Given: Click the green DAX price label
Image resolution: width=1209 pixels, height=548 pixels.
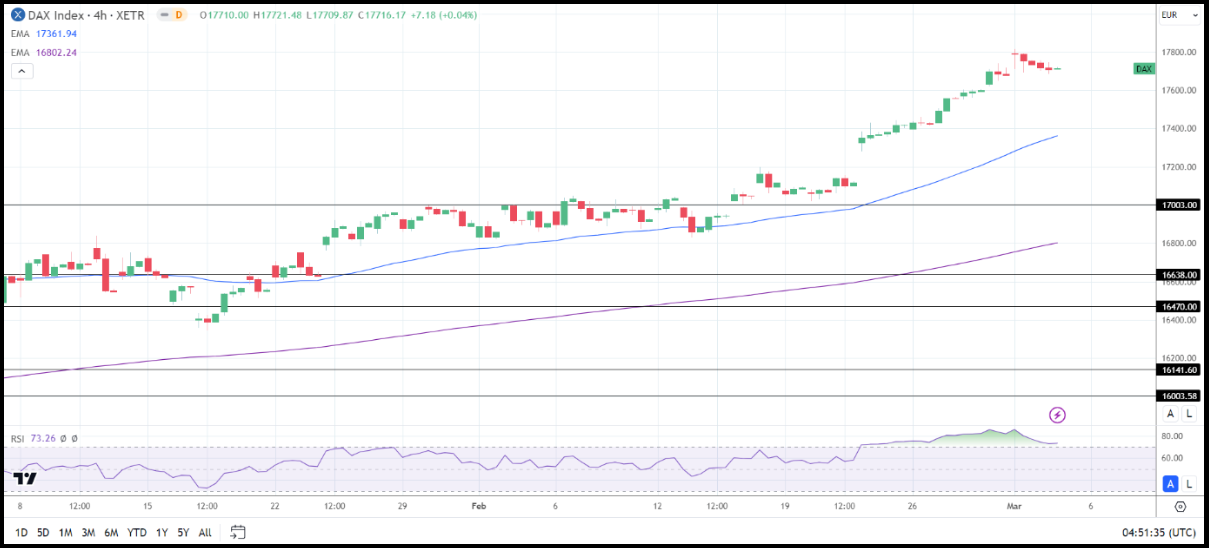Looking at the screenshot, I should 1144,68.
